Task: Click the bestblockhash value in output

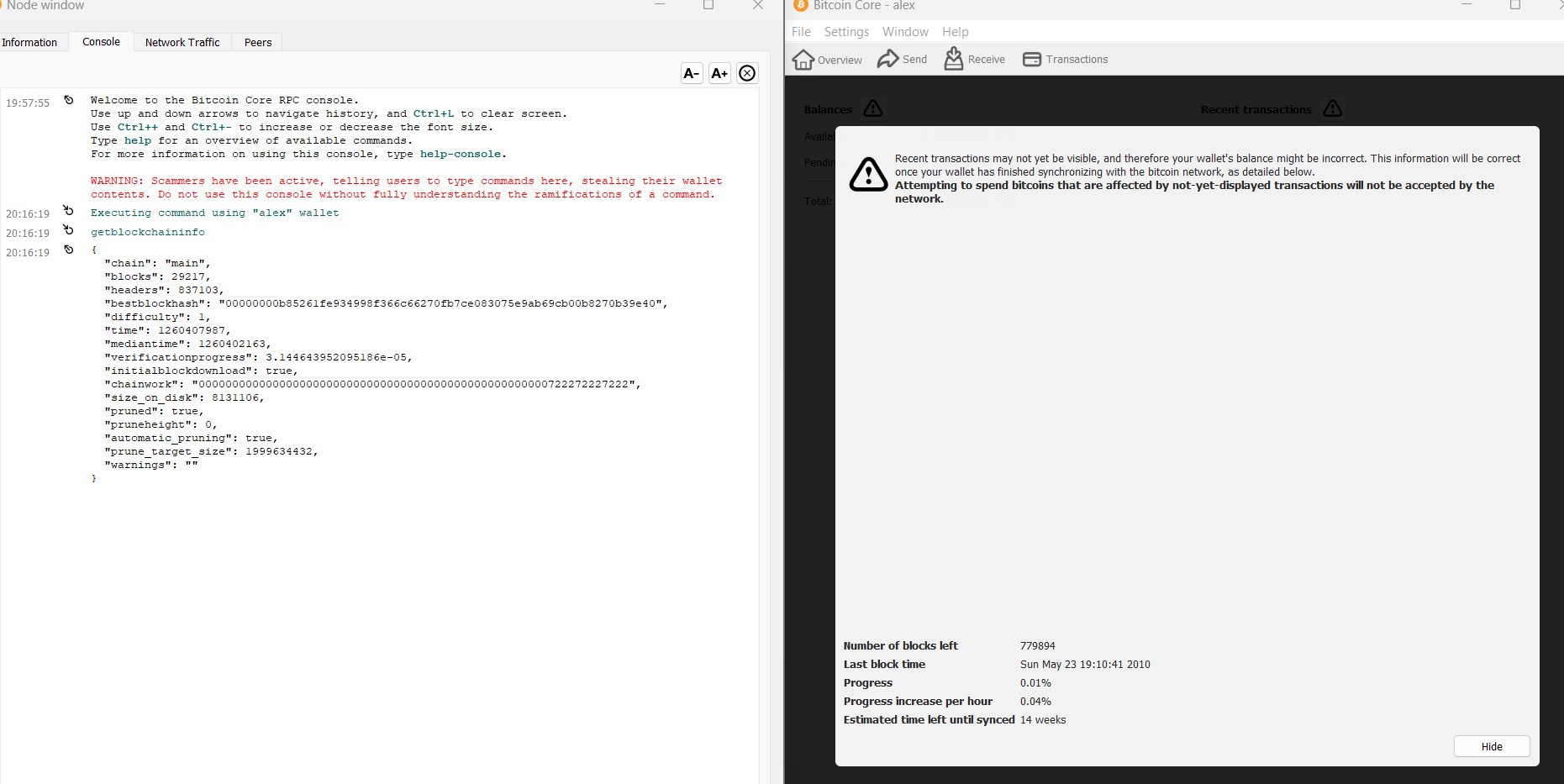Action: coord(441,303)
